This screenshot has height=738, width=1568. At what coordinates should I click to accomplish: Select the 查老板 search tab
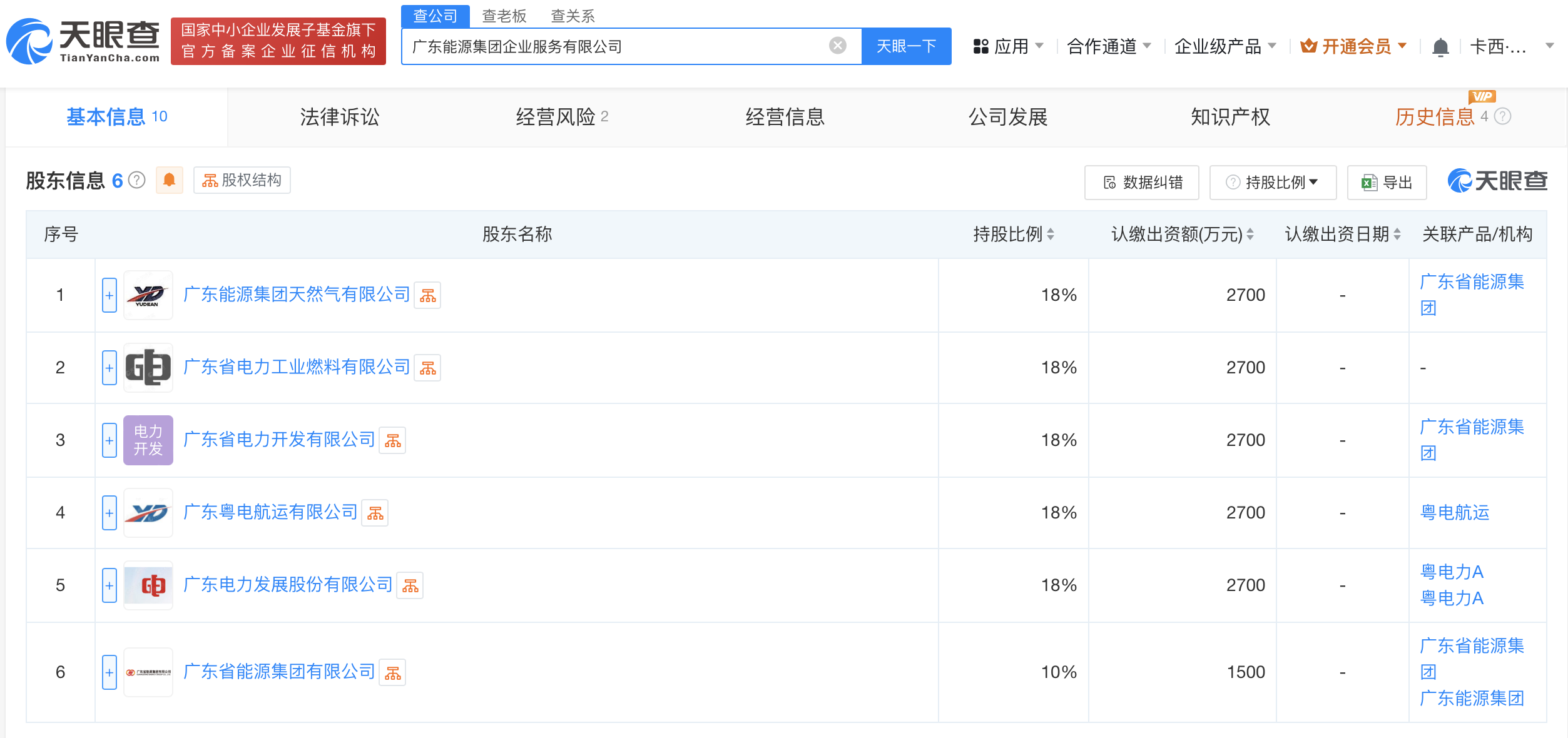tap(504, 16)
